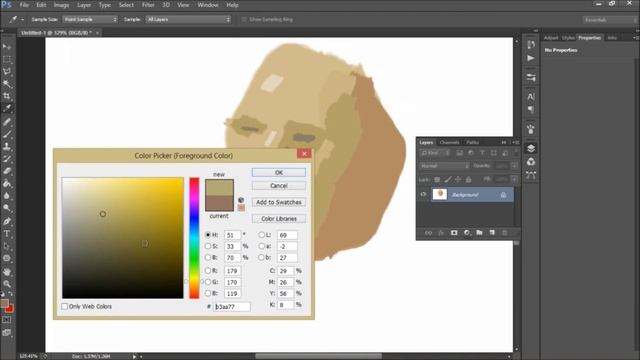Toggle Show Sampling Ring checkbox
The image size is (640, 360).
244,20
